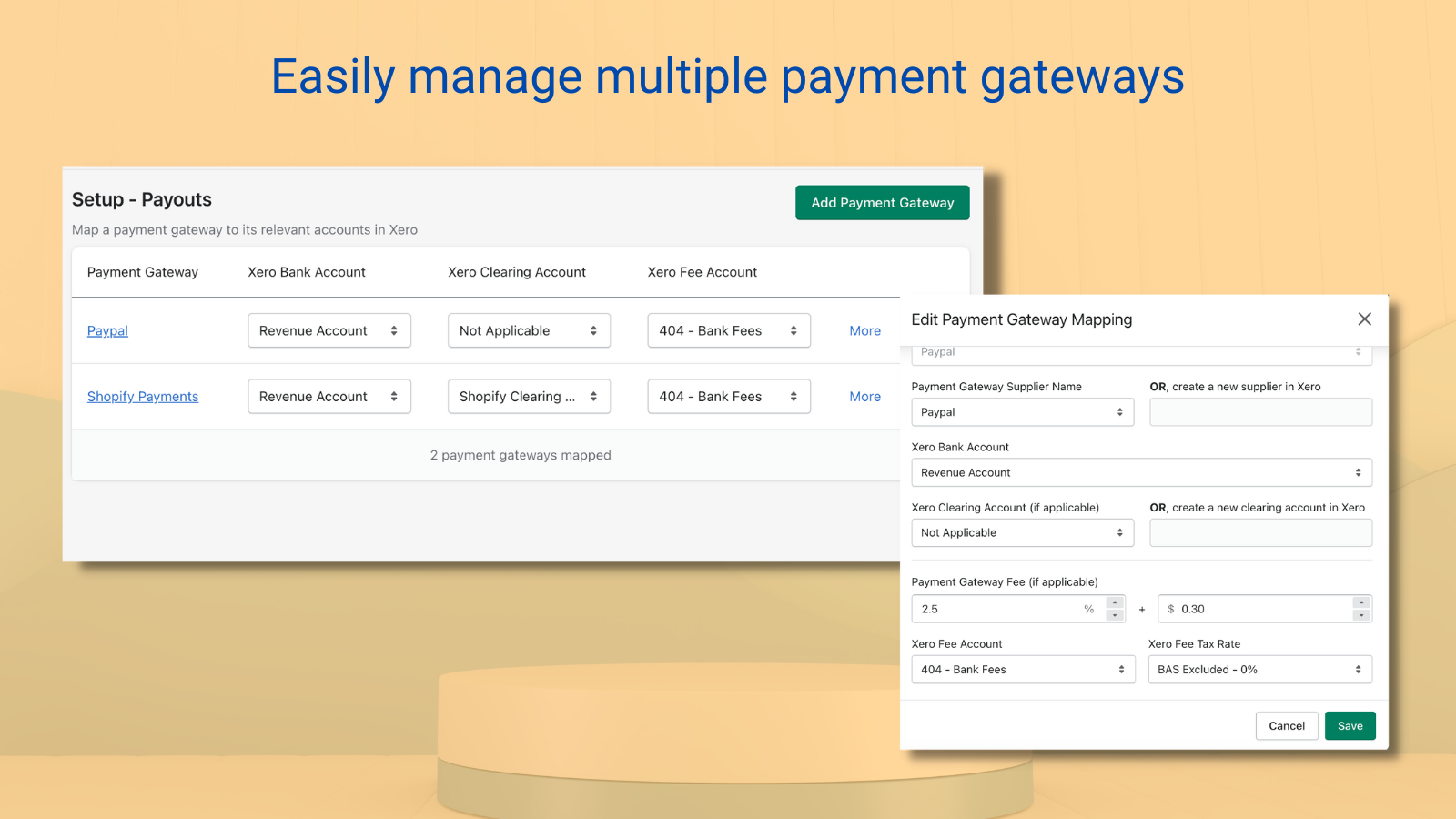Click Cancel in the edit mapping modal
The height and width of the screenshot is (819, 1456).
pyautogui.click(x=1287, y=725)
